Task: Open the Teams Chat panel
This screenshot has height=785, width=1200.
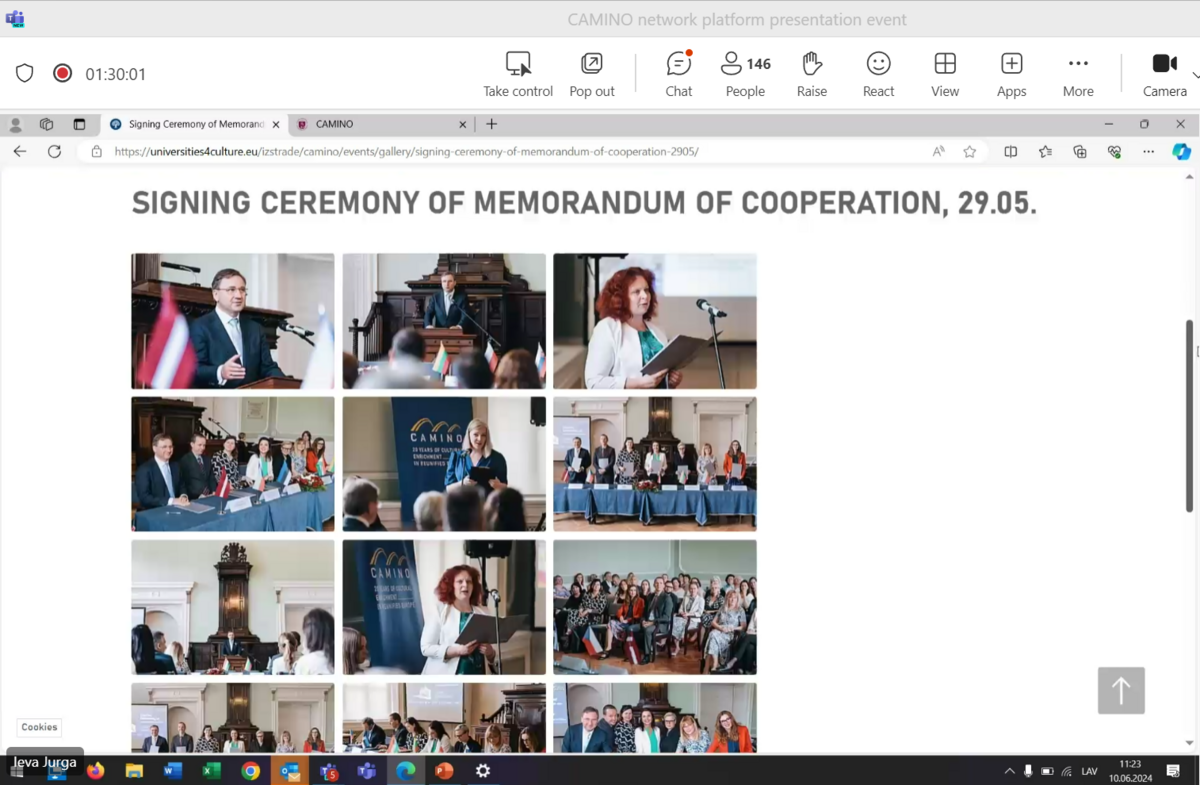Action: [678, 74]
